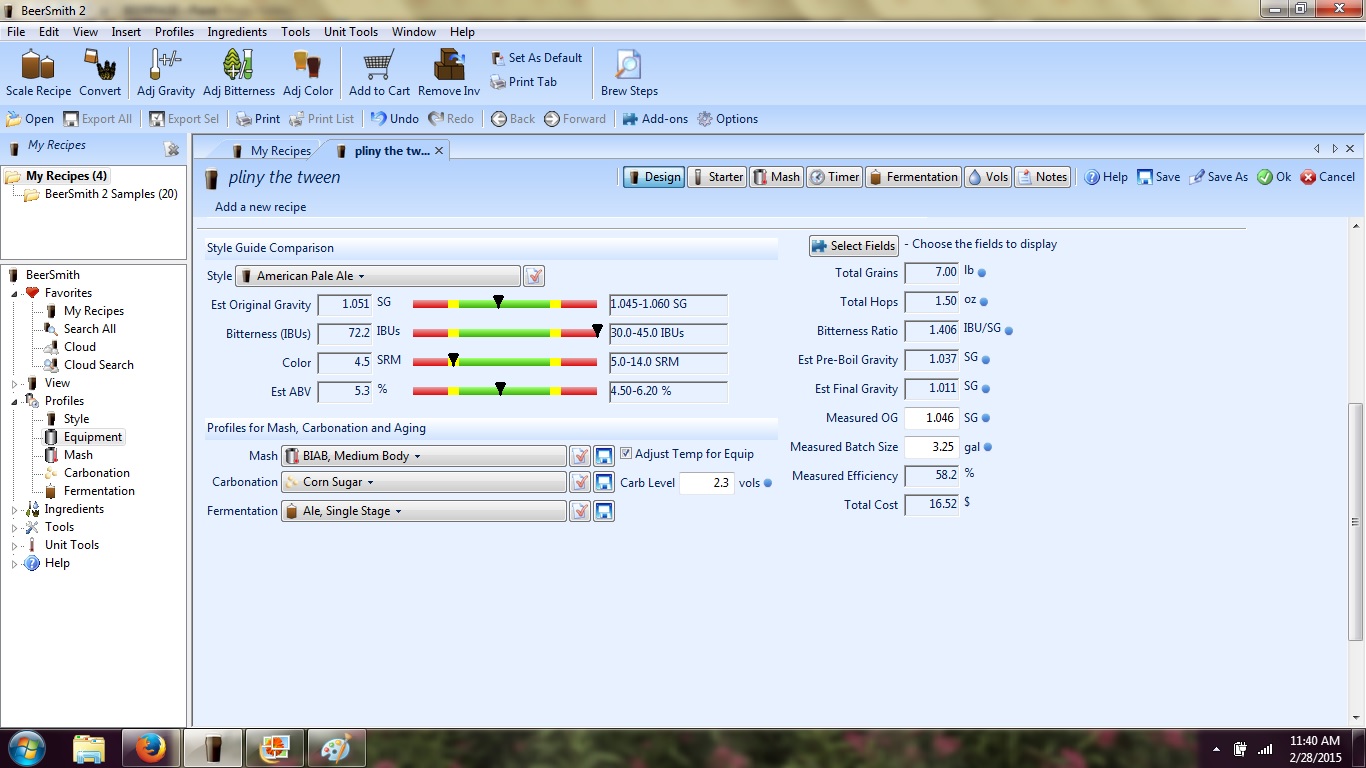Open the Adj Bitterness tool
Screen dimensions: 1366x768
tap(238, 73)
